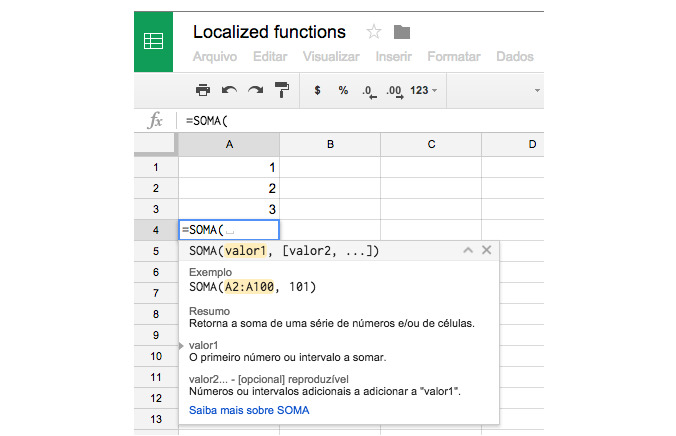676x436 pixels.
Task: Open the move-to-folder icon
Action: pyautogui.click(x=402, y=32)
